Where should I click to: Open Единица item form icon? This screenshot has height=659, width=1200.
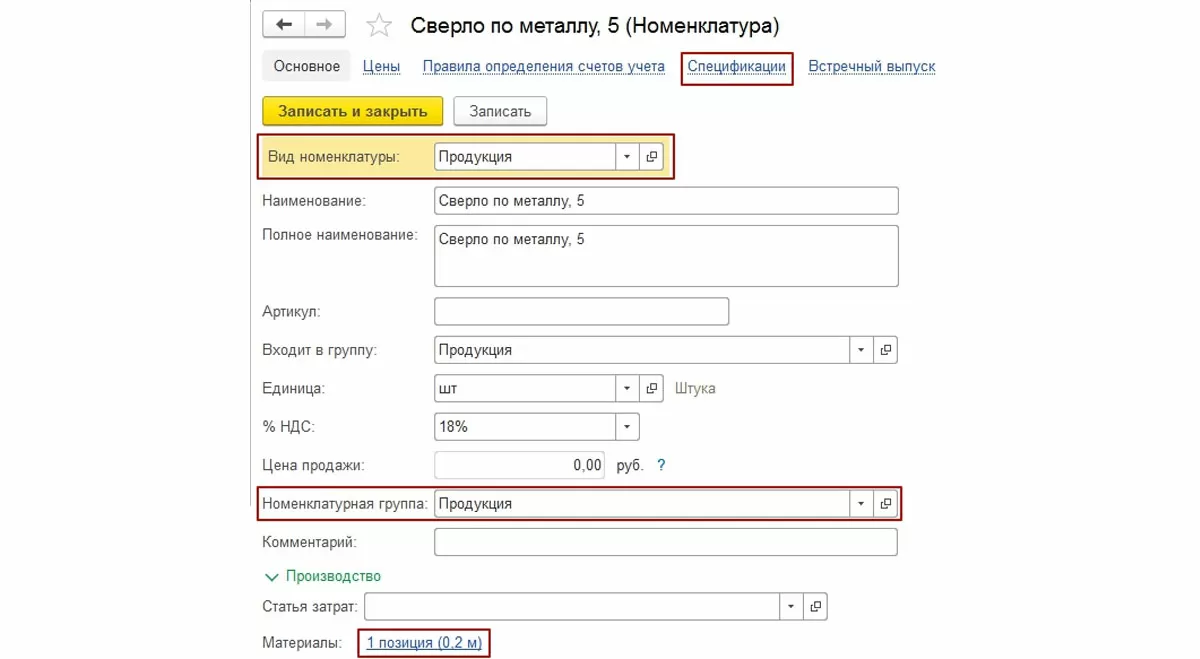[x=652, y=388]
